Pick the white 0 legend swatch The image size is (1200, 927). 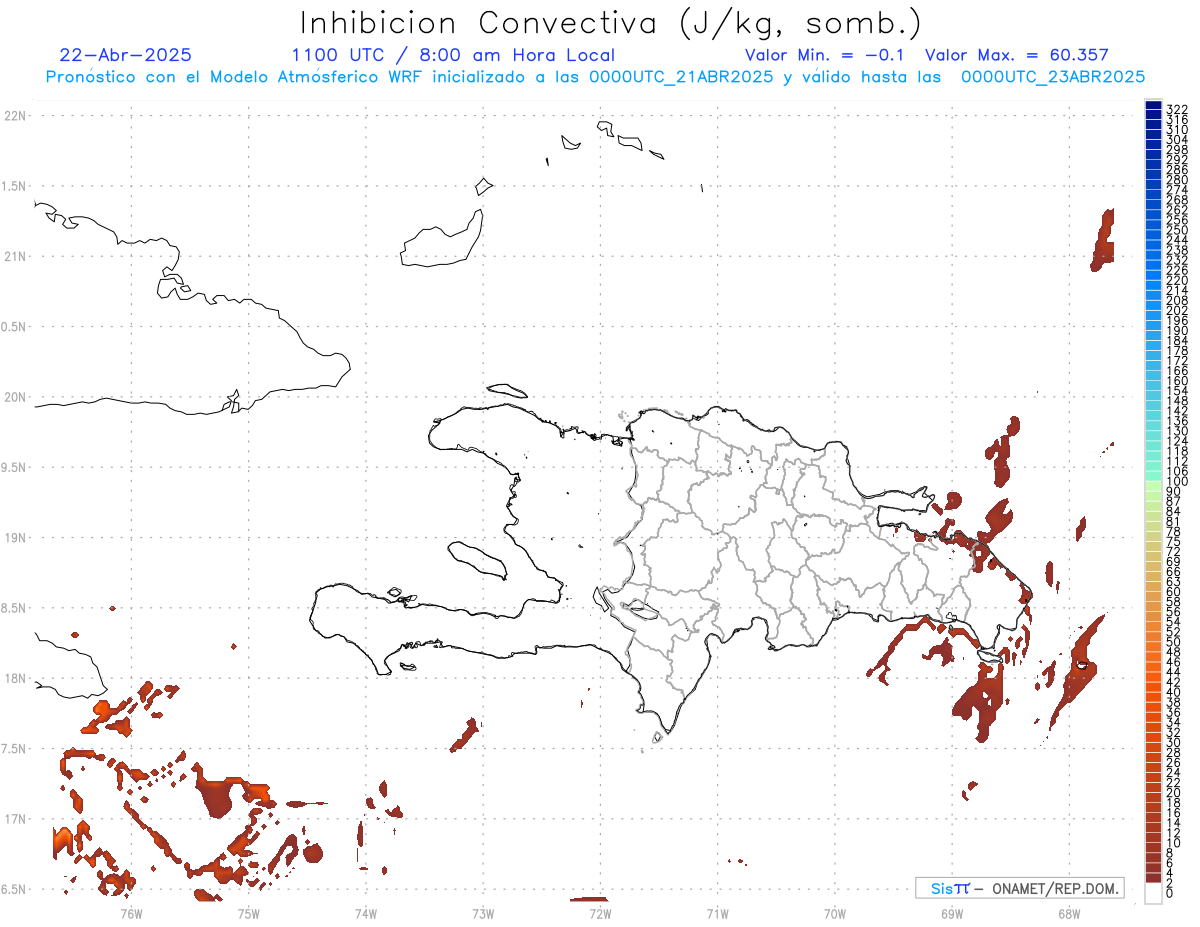click(1153, 893)
